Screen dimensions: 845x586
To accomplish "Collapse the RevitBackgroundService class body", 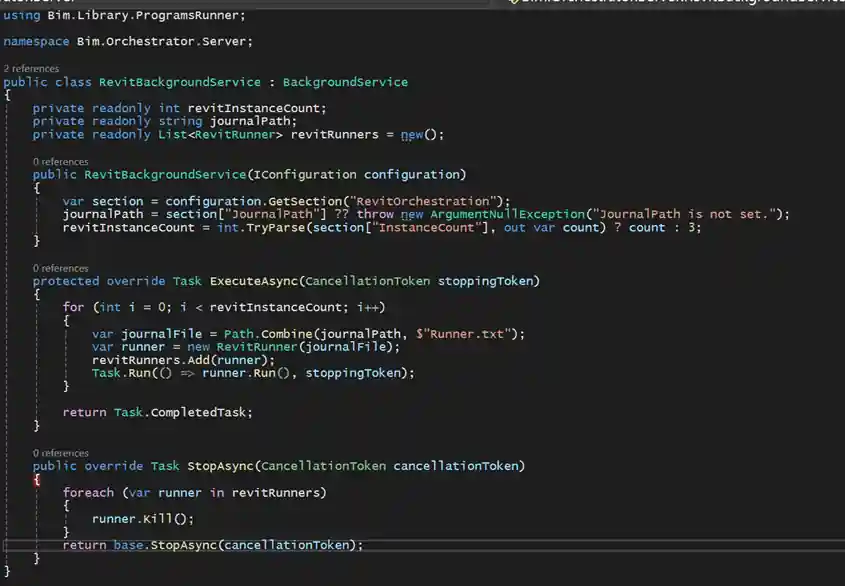I will 7,95.
